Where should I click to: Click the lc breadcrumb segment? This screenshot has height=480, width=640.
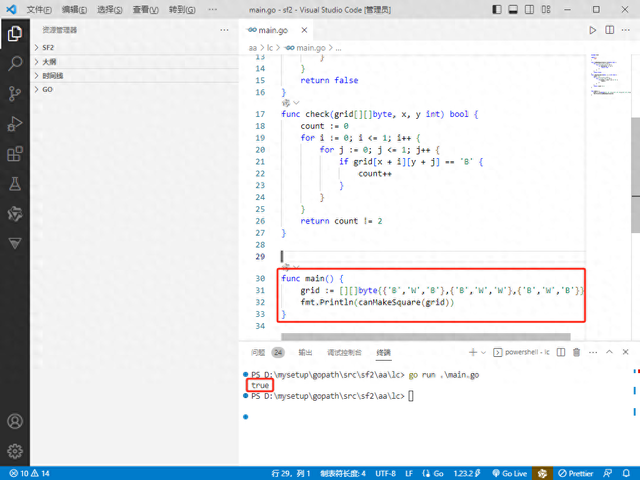coord(270,48)
